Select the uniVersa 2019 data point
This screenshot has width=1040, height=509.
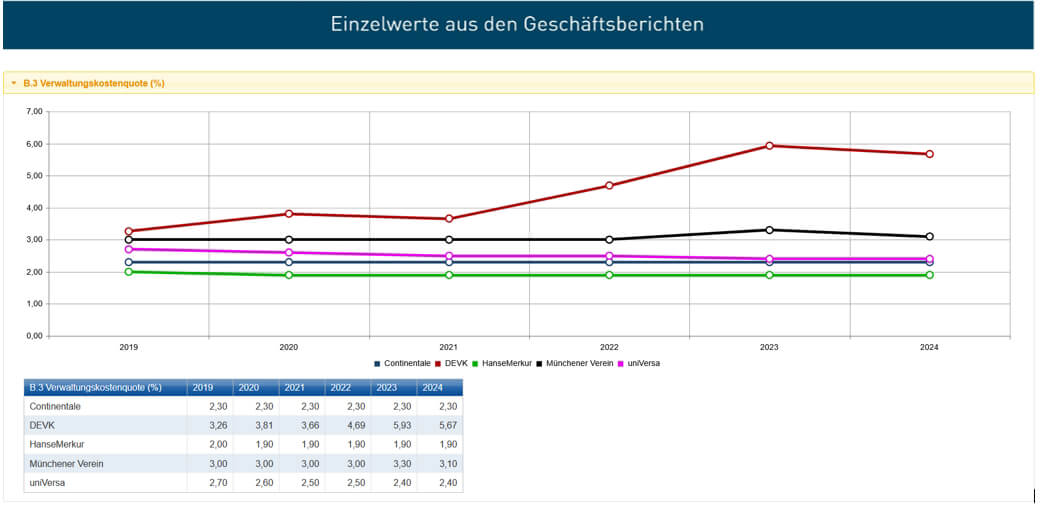129,249
